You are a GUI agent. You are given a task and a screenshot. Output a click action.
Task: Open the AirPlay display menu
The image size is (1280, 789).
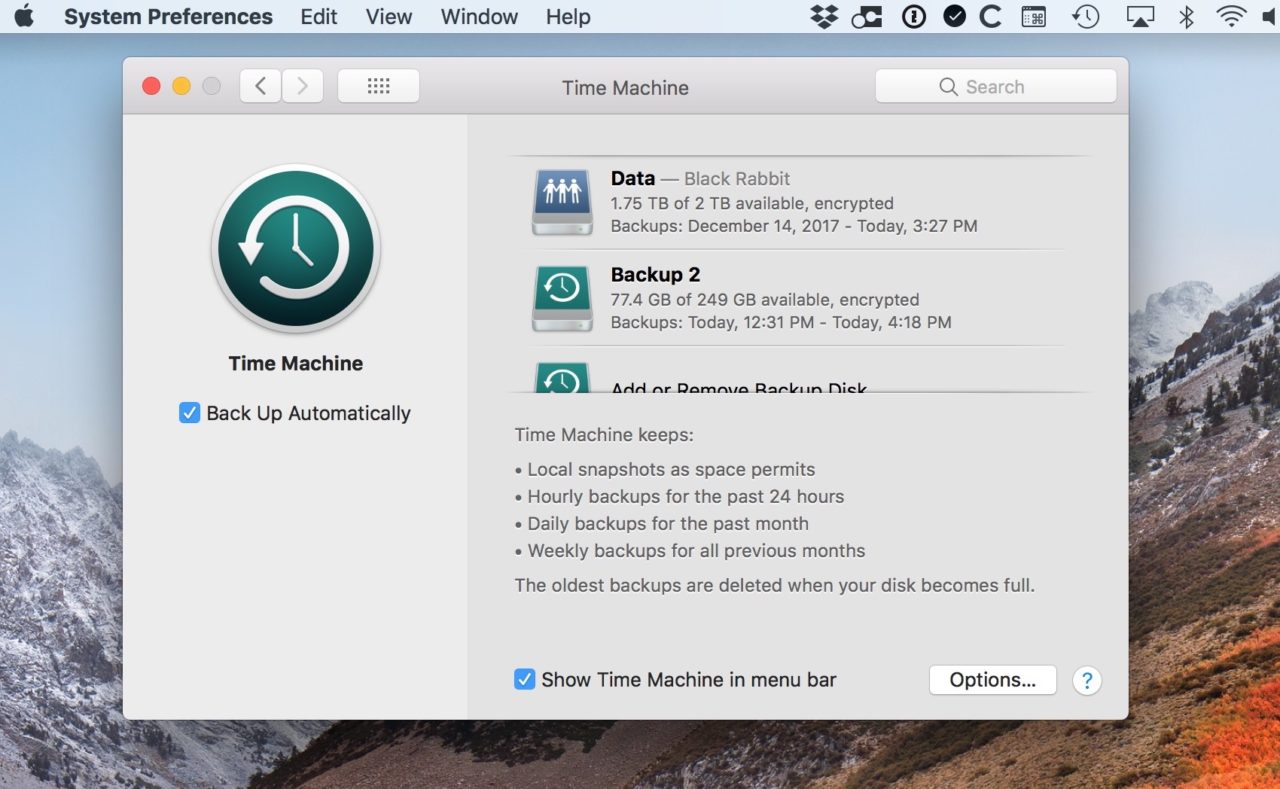pyautogui.click(x=1140, y=16)
